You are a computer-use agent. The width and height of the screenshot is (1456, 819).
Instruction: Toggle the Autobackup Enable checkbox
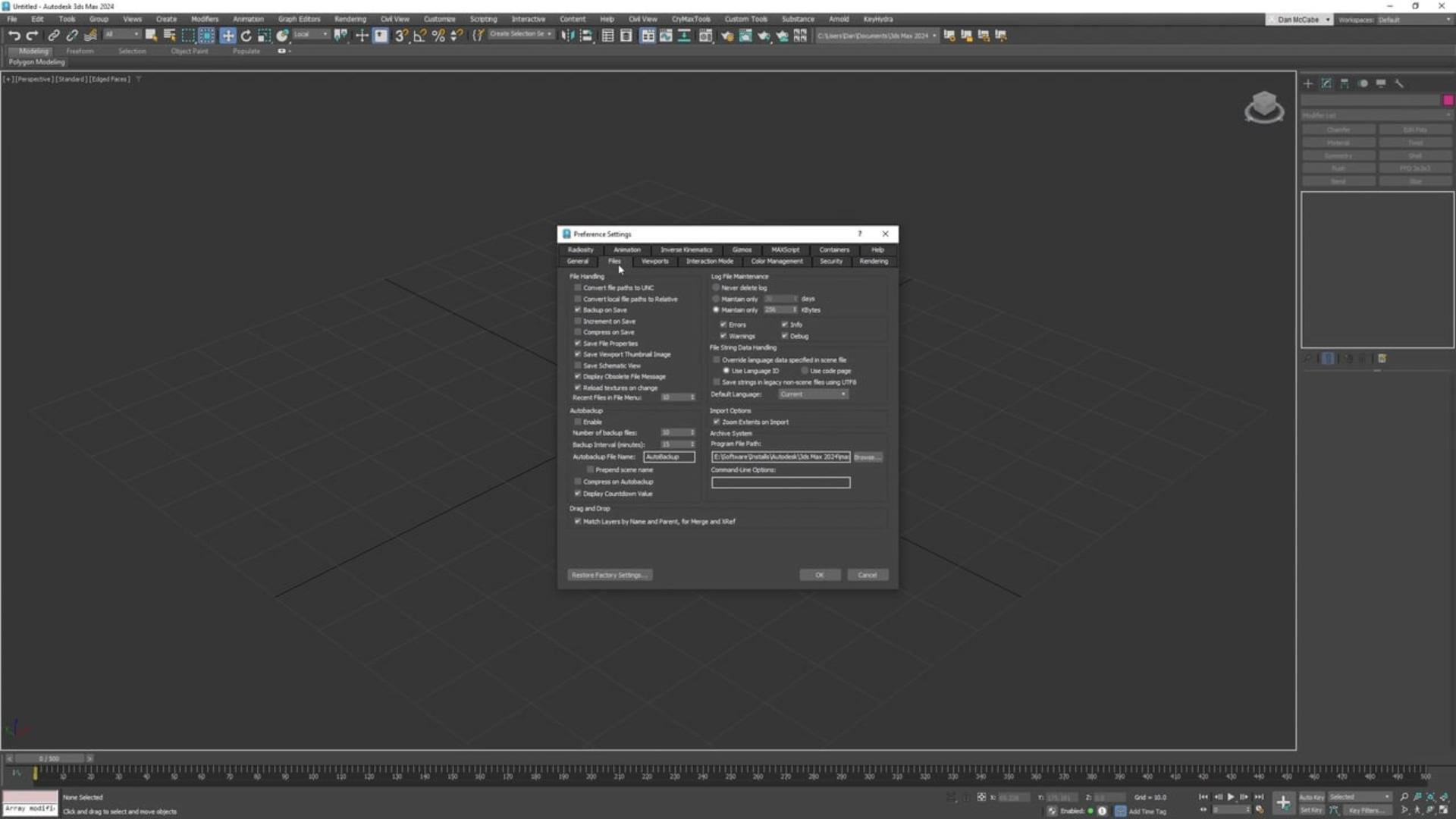[x=578, y=422]
